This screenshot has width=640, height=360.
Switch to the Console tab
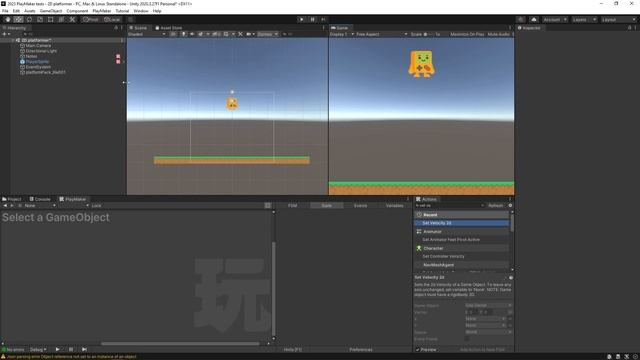[x=40, y=199]
